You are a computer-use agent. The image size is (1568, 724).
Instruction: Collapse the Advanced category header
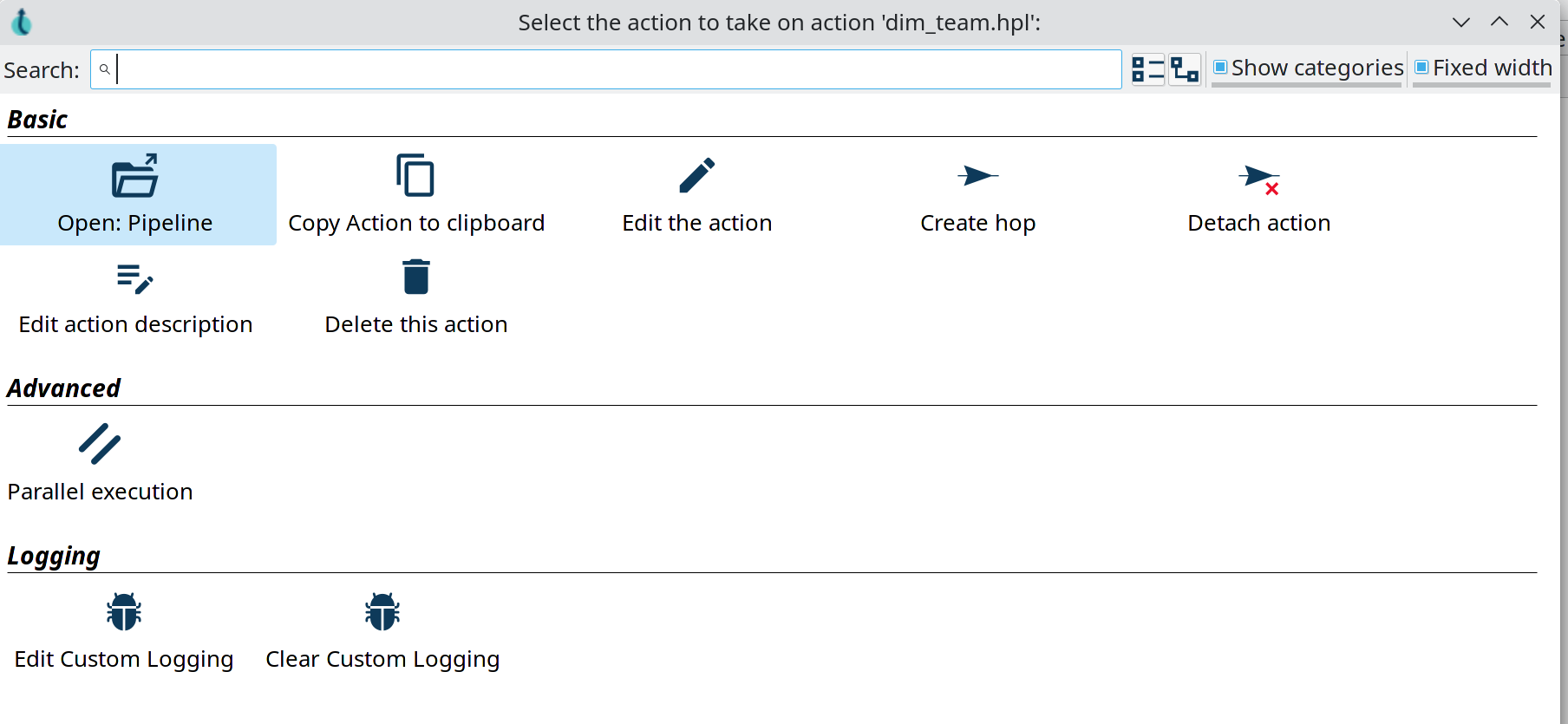pos(63,388)
